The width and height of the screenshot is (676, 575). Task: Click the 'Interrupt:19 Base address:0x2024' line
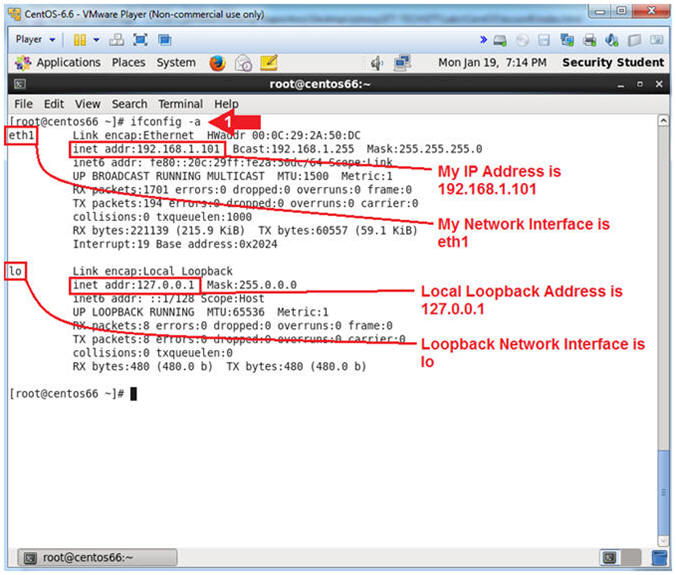point(175,244)
